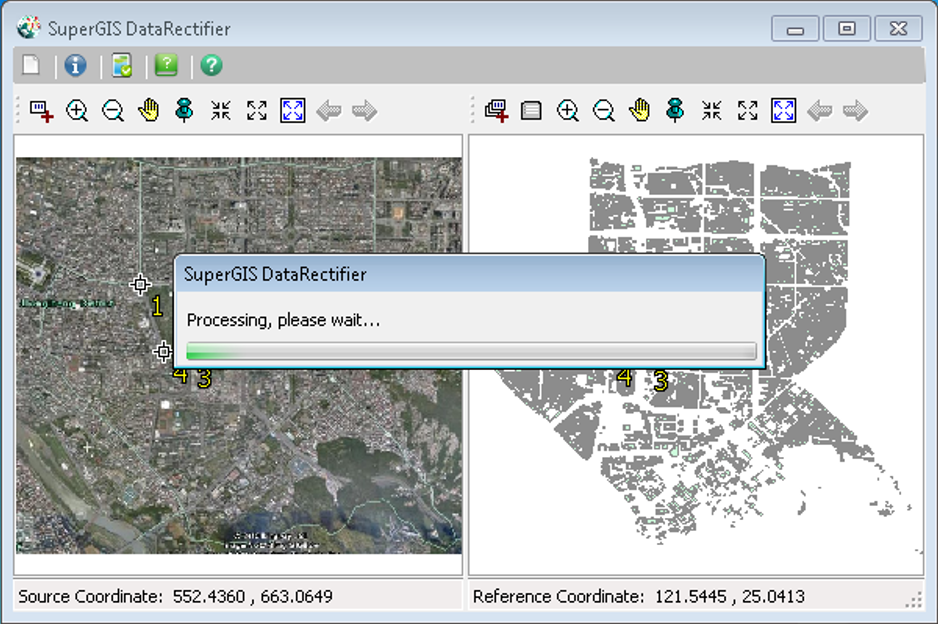Click the pushpin tool in reference toolbar
Viewport: 938px width, 624px height.
[x=675, y=111]
